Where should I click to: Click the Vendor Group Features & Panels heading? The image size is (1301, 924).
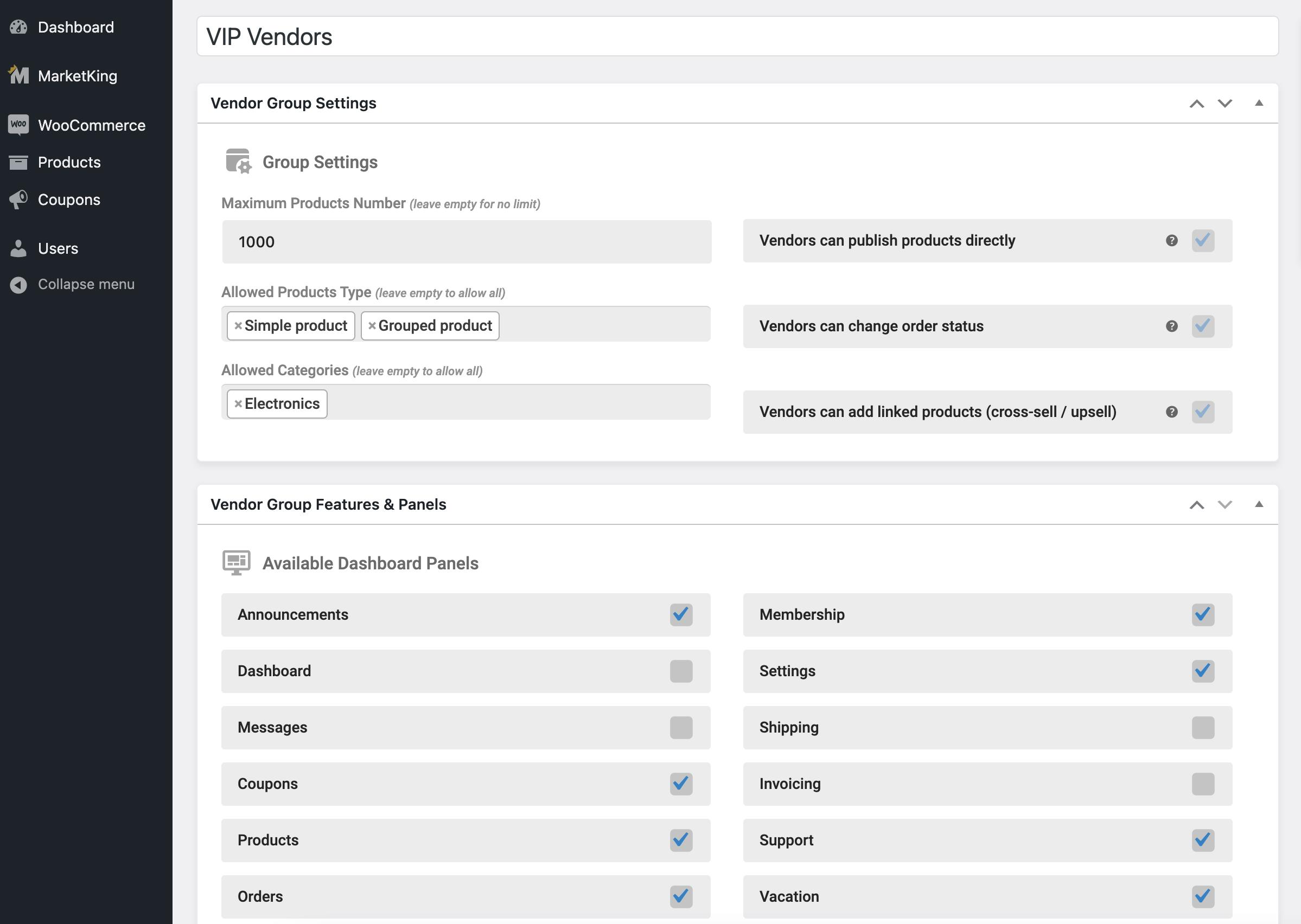click(x=328, y=504)
